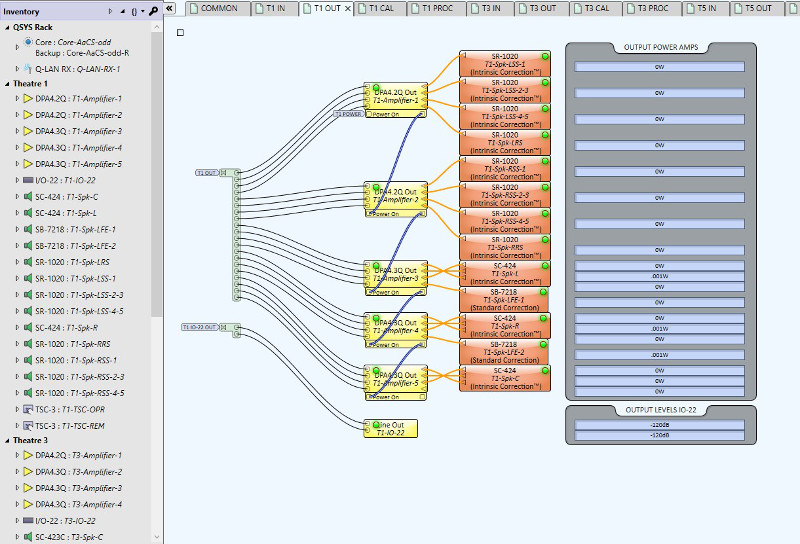The image size is (800, 544).
Task: Select the I/O-22 T1-IO-22 device icon
Action: (x=28, y=180)
